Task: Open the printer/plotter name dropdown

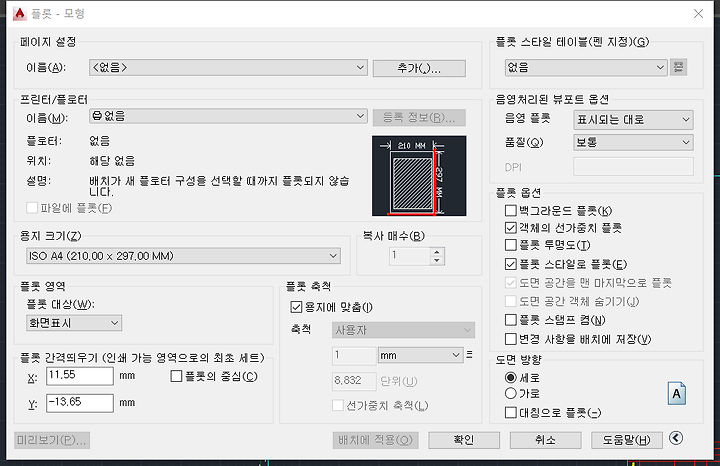Action: (228, 116)
